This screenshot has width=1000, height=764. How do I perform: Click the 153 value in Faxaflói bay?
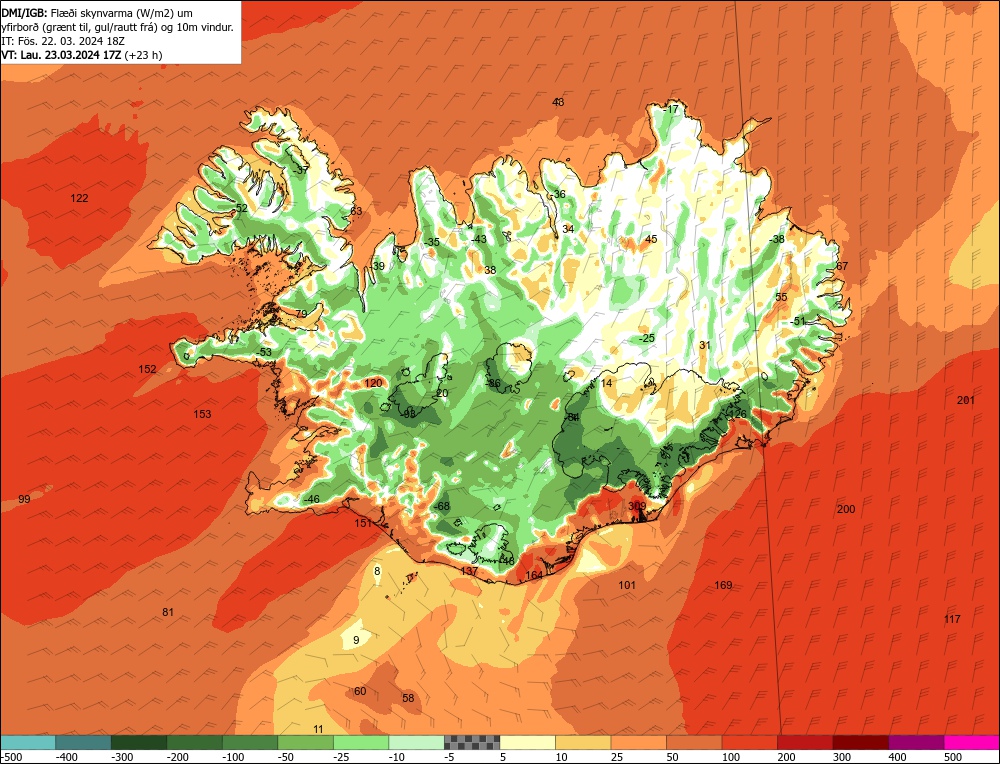tap(202, 415)
